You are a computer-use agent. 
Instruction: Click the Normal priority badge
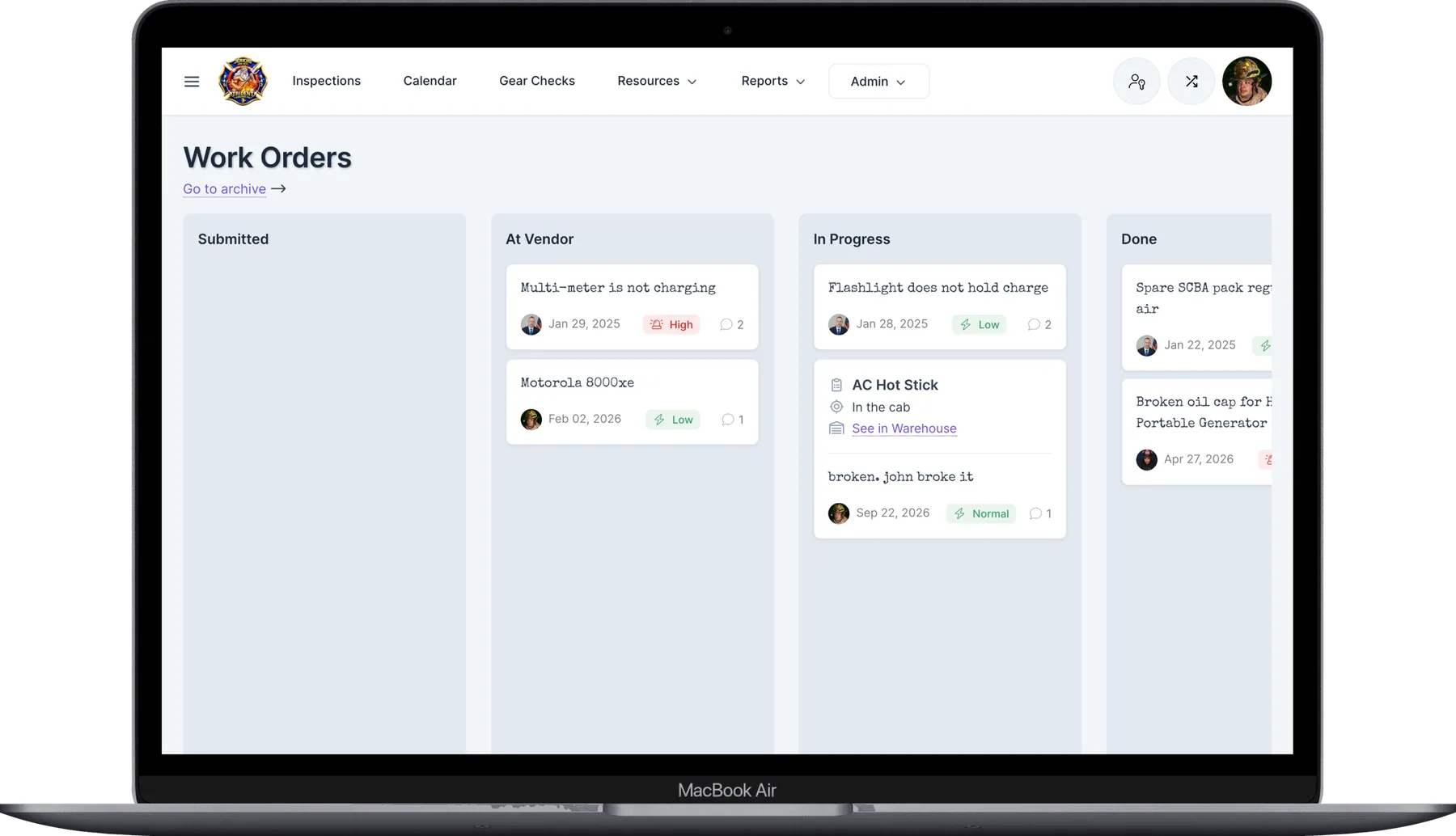981,513
